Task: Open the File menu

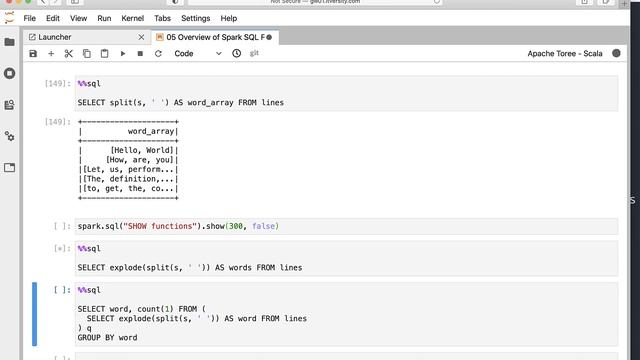Action: coord(29,18)
